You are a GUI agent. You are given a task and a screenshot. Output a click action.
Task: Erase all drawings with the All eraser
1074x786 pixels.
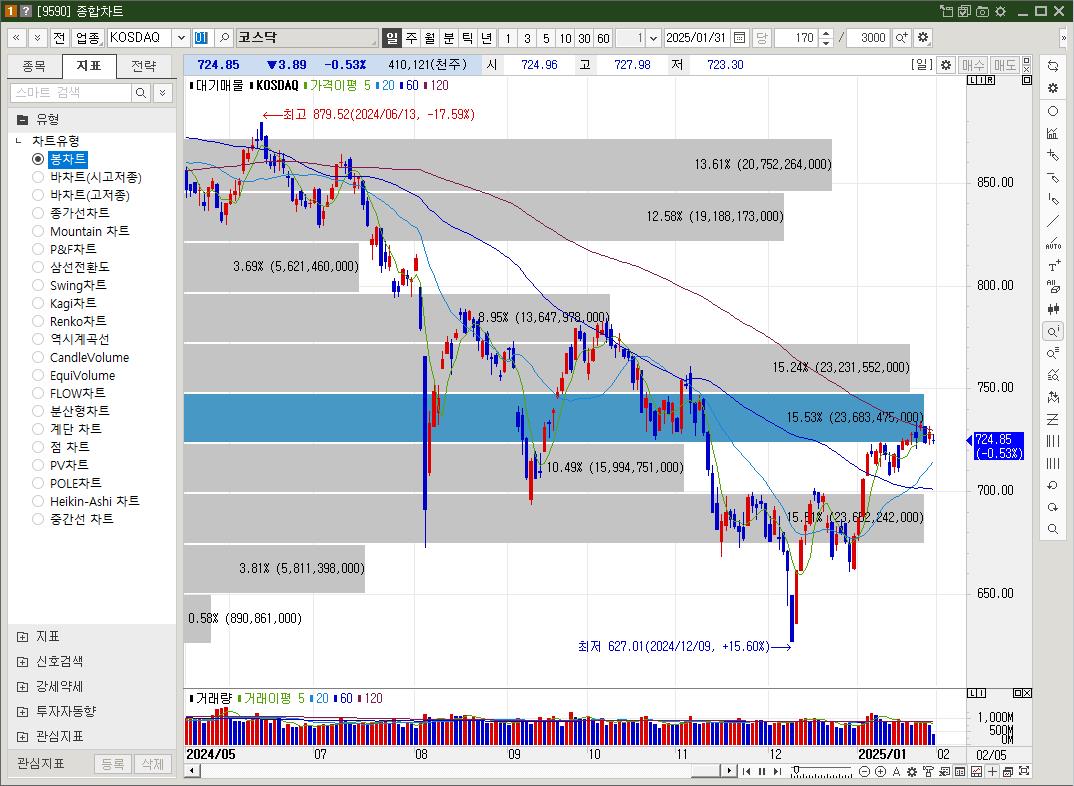(1053, 288)
